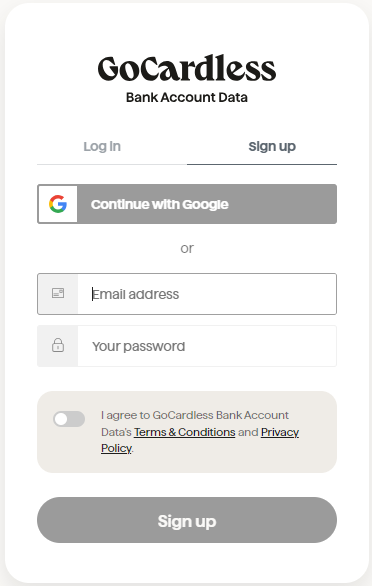Continue with Google sign-up button
This screenshot has width=372, height=586.
coord(187,204)
